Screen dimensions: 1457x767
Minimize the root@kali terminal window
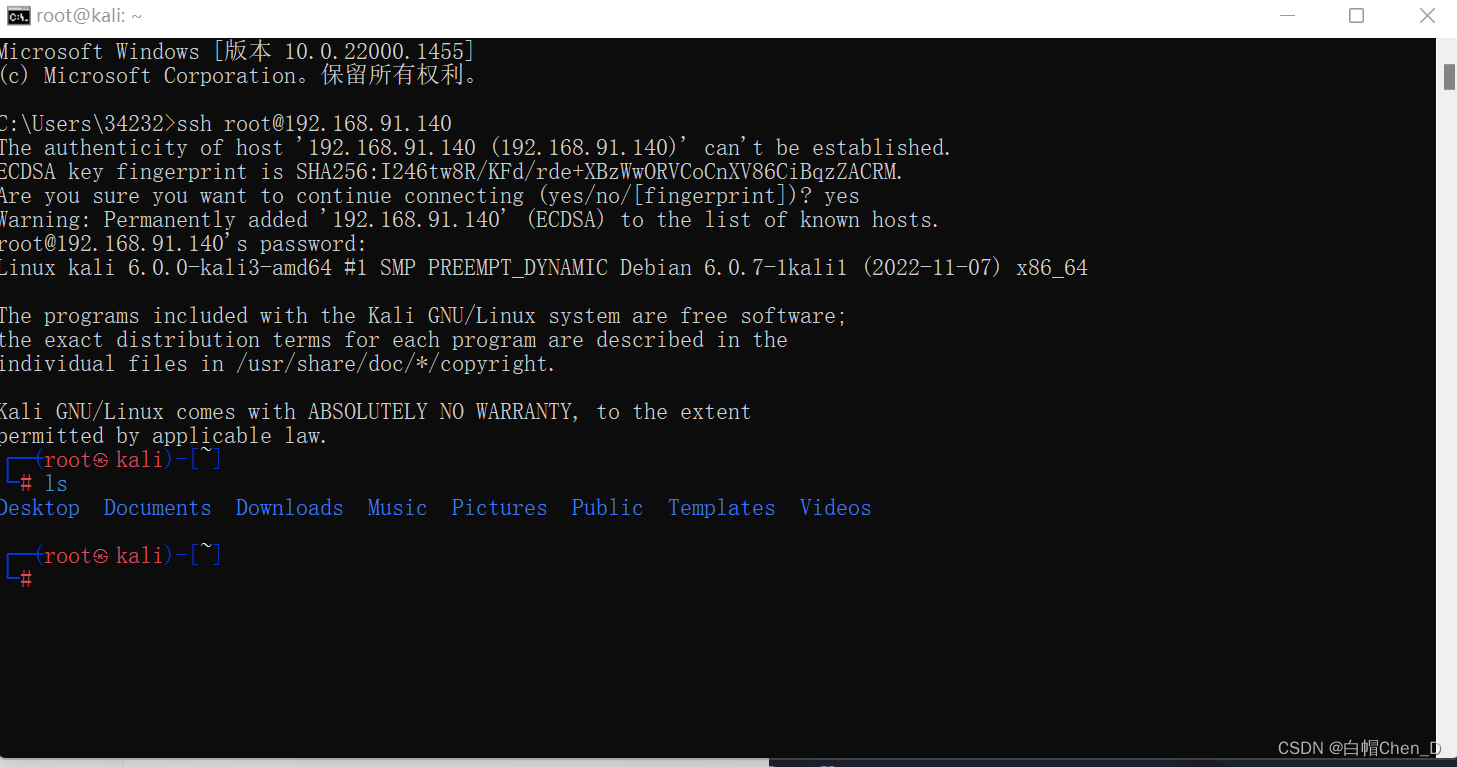click(1287, 15)
